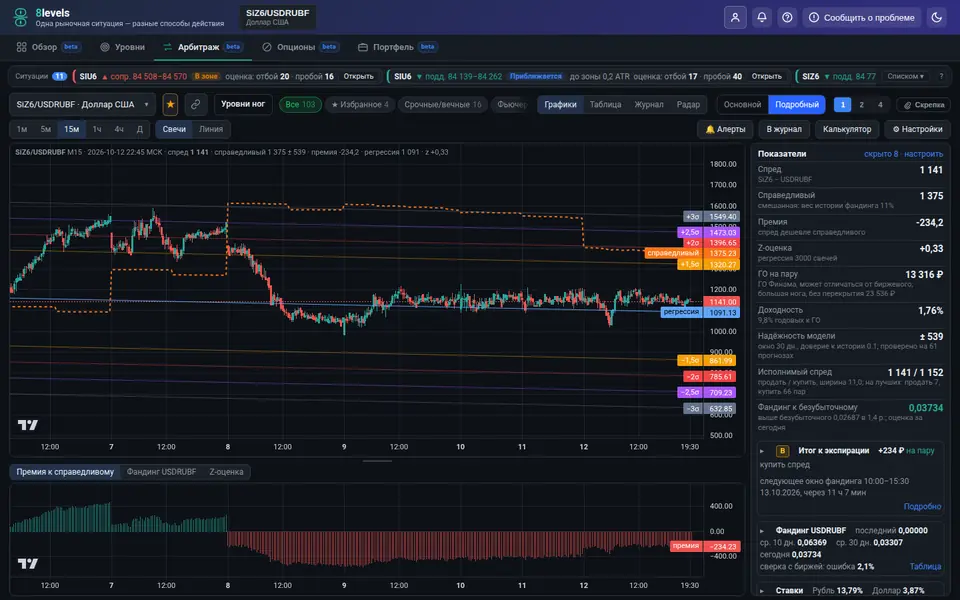Click the 8levels logo icon
The height and width of the screenshot is (600, 960).
(x=21, y=17)
